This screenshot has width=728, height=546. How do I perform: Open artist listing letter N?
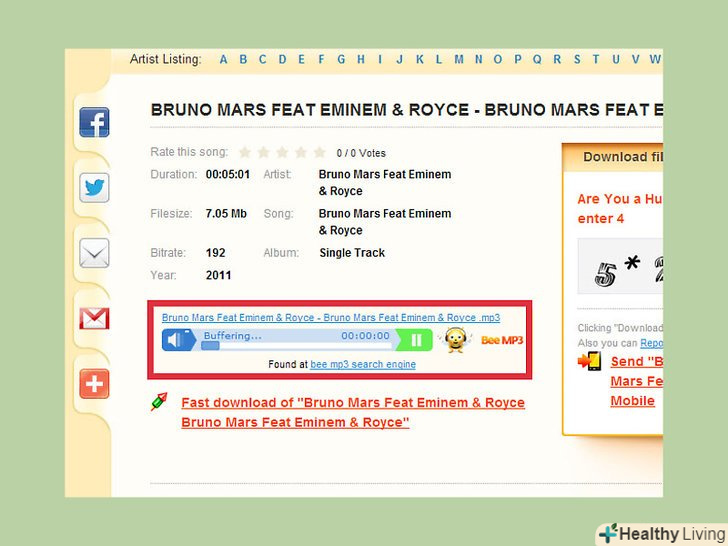(479, 59)
